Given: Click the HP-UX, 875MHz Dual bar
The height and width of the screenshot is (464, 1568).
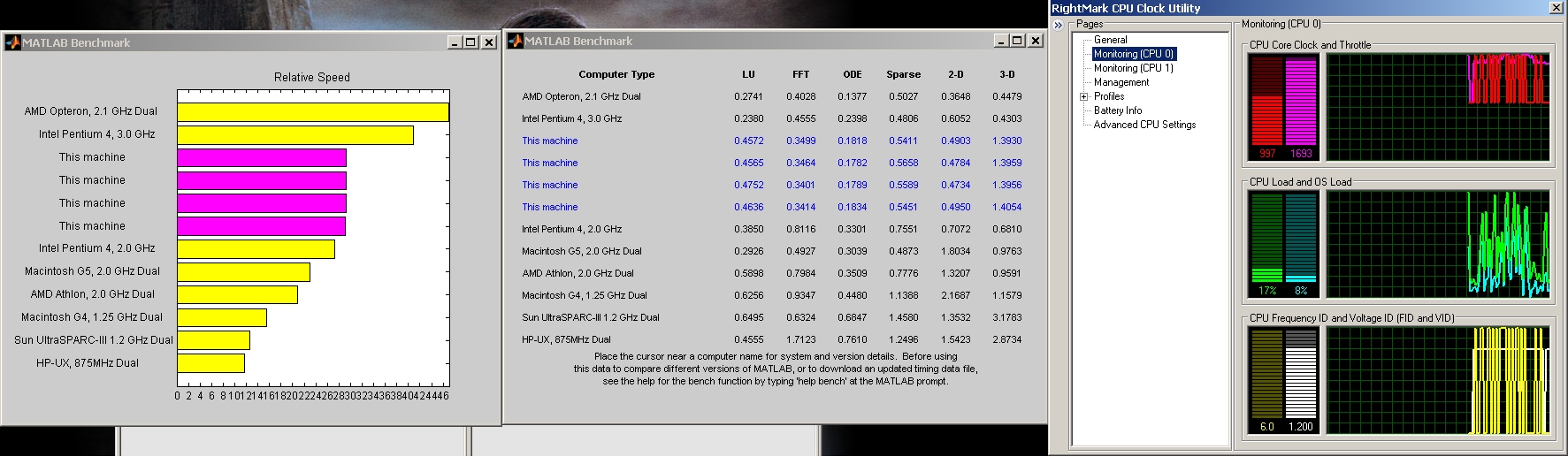Looking at the screenshot, I should click(210, 363).
